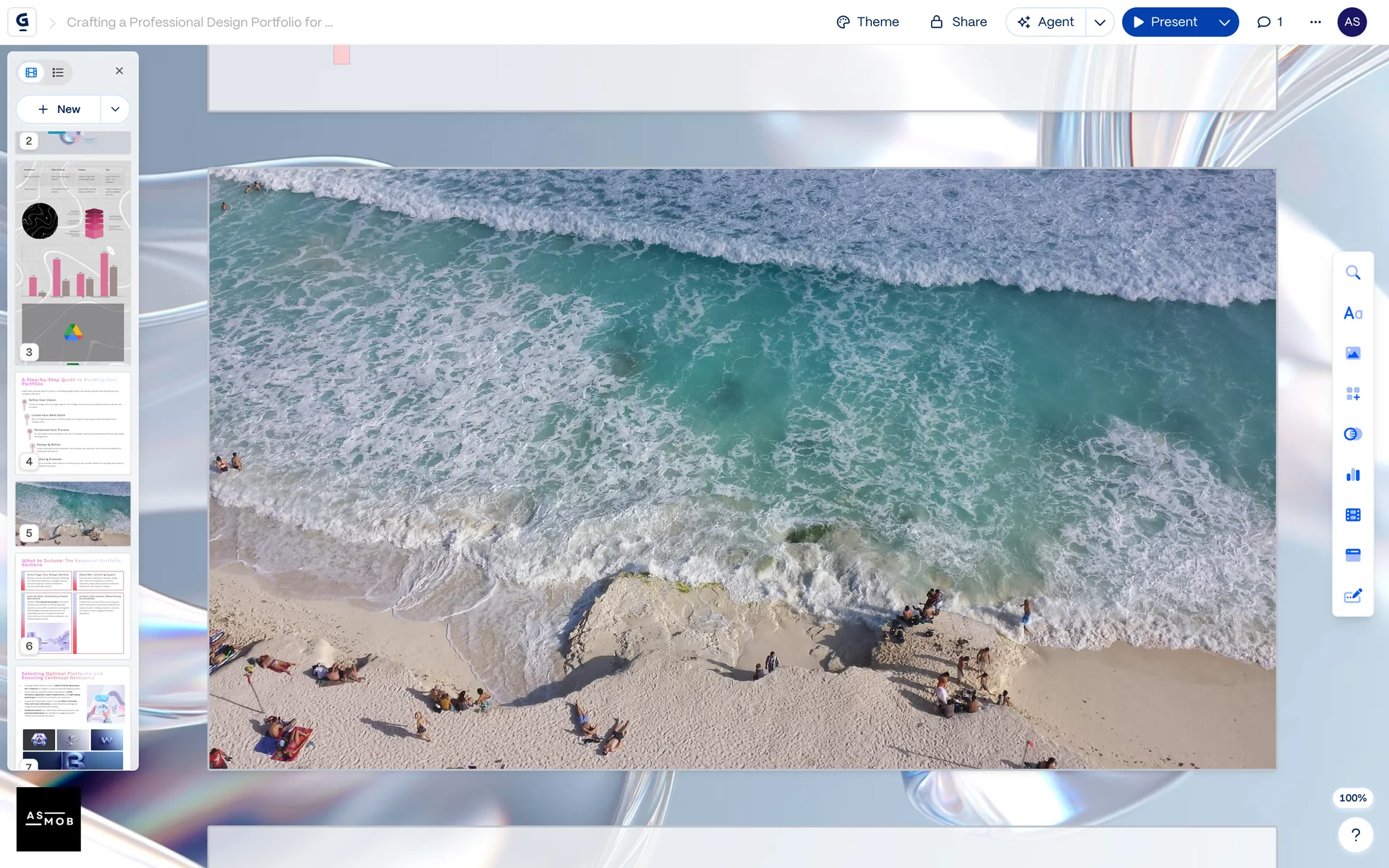Open the Theme menu
The height and width of the screenshot is (868, 1389).
pyautogui.click(x=867, y=22)
